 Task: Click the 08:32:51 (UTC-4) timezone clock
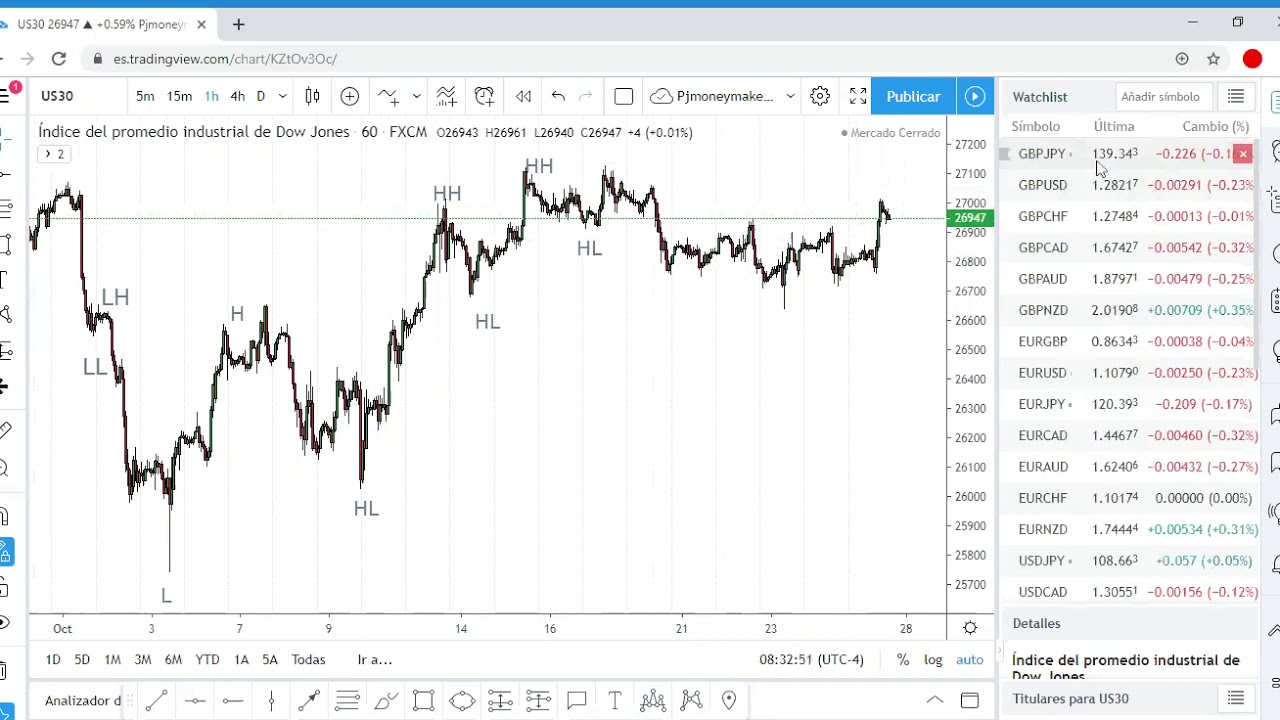(x=811, y=660)
